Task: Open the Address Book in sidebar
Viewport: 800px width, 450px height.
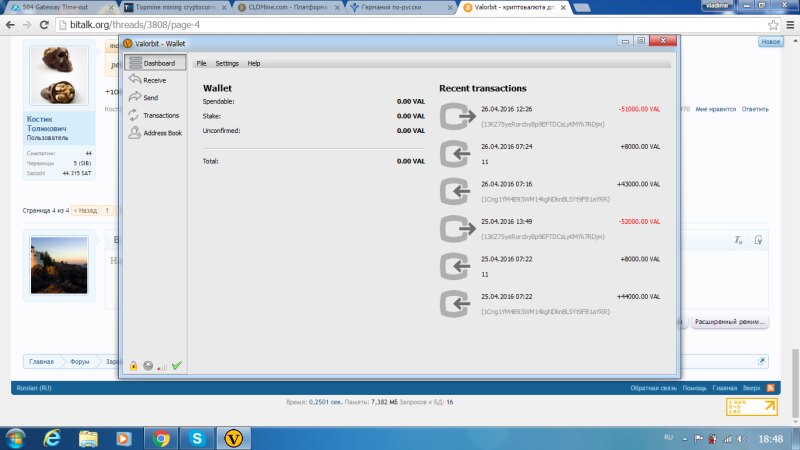Action: pos(161,132)
